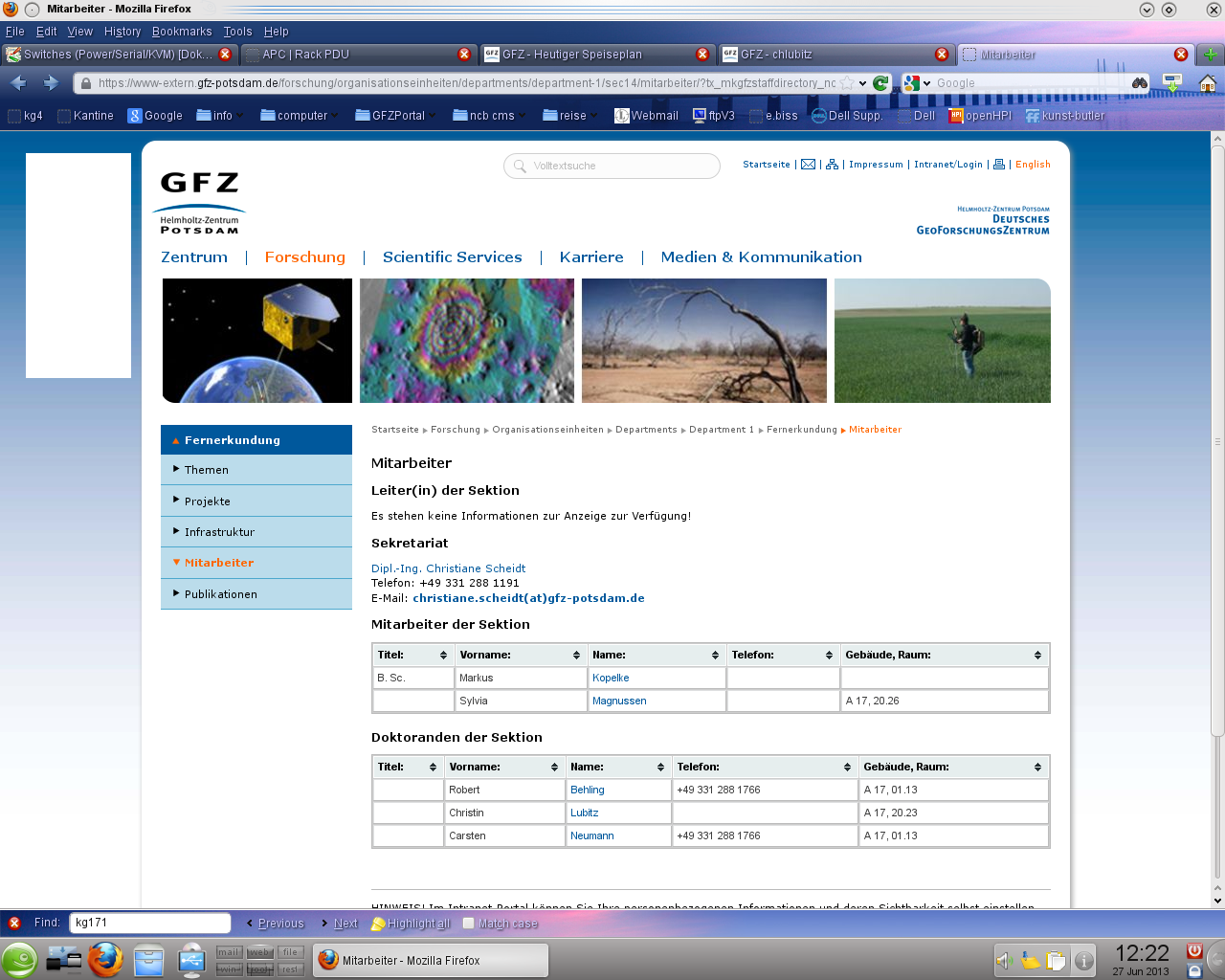Open the Publikationen sidebar item
This screenshot has height=980, width=1225.
(x=256, y=594)
